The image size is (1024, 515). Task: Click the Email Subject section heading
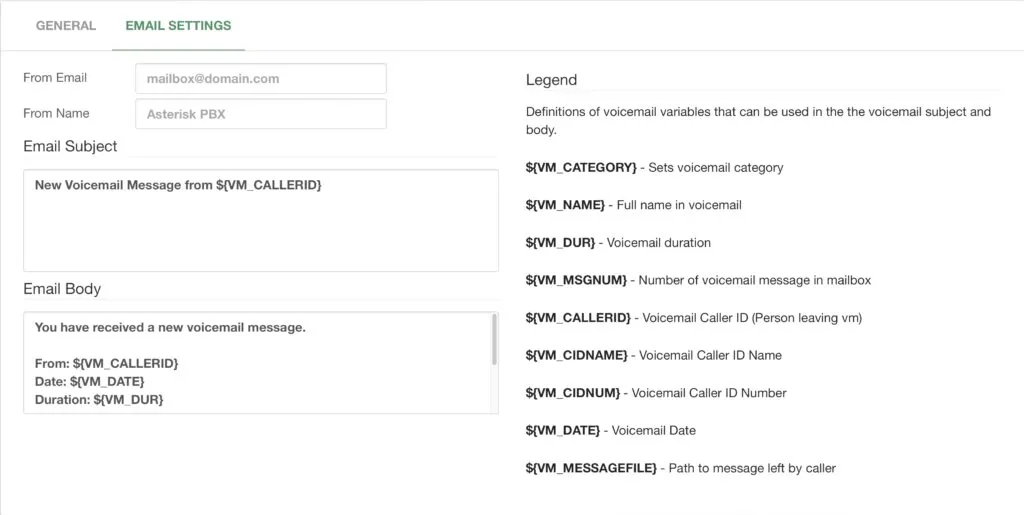pos(71,146)
